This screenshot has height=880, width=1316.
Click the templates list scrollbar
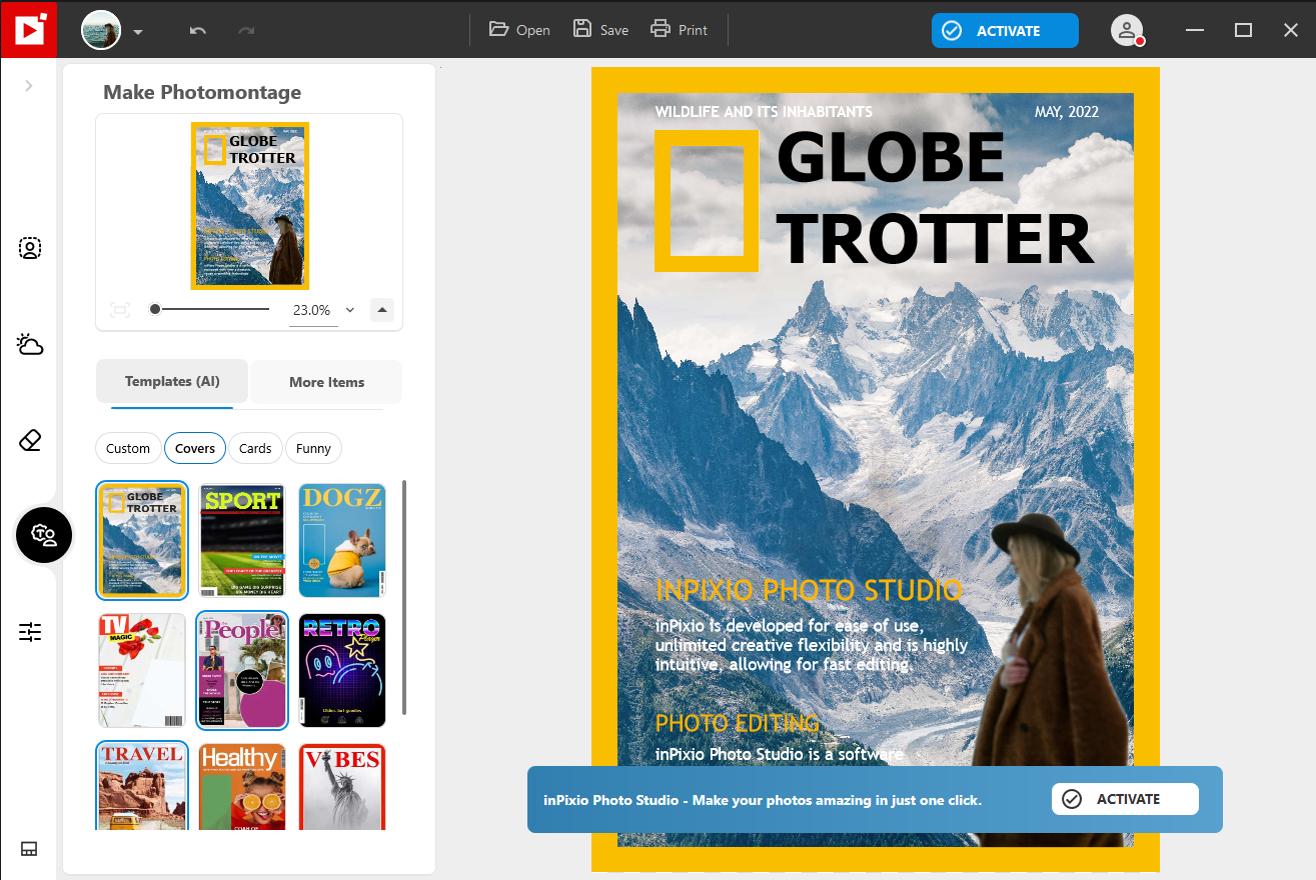[404, 596]
